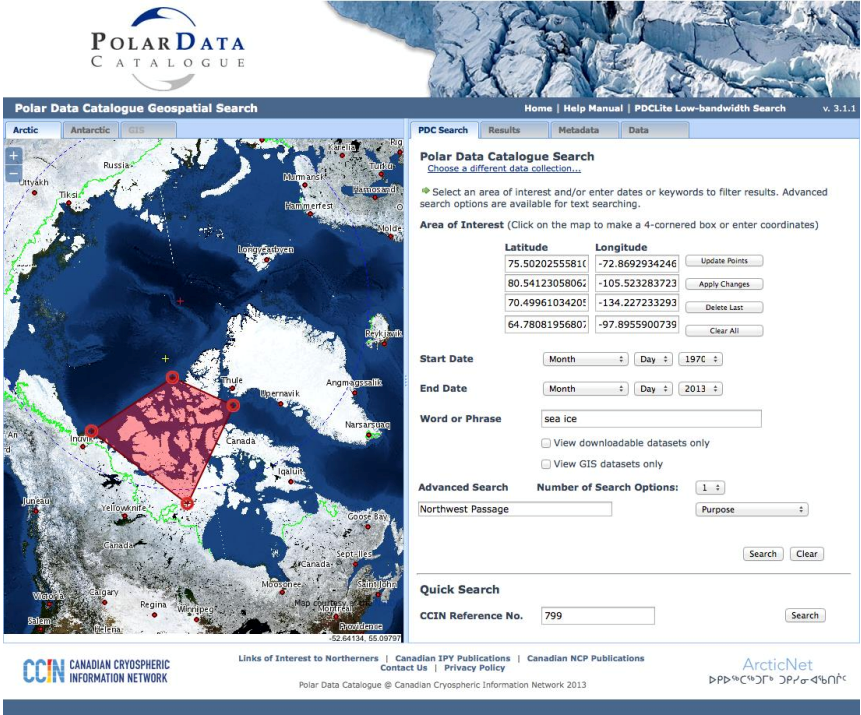The image size is (861, 715).
Task: Enable View downloadable datasets only
Action: (546, 443)
